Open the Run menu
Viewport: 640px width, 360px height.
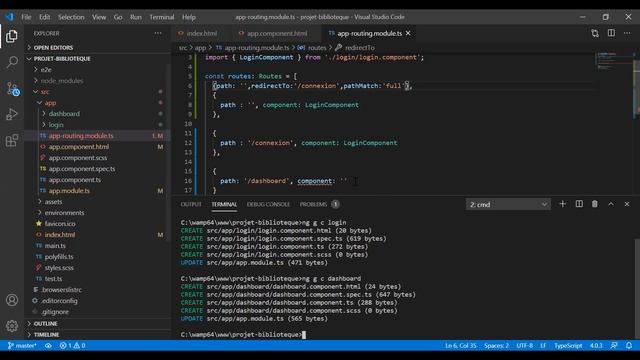point(136,17)
